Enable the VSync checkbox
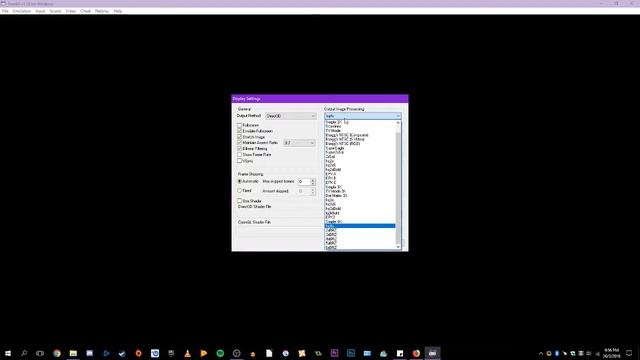The height and width of the screenshot is (360, 640). (240, 161)
